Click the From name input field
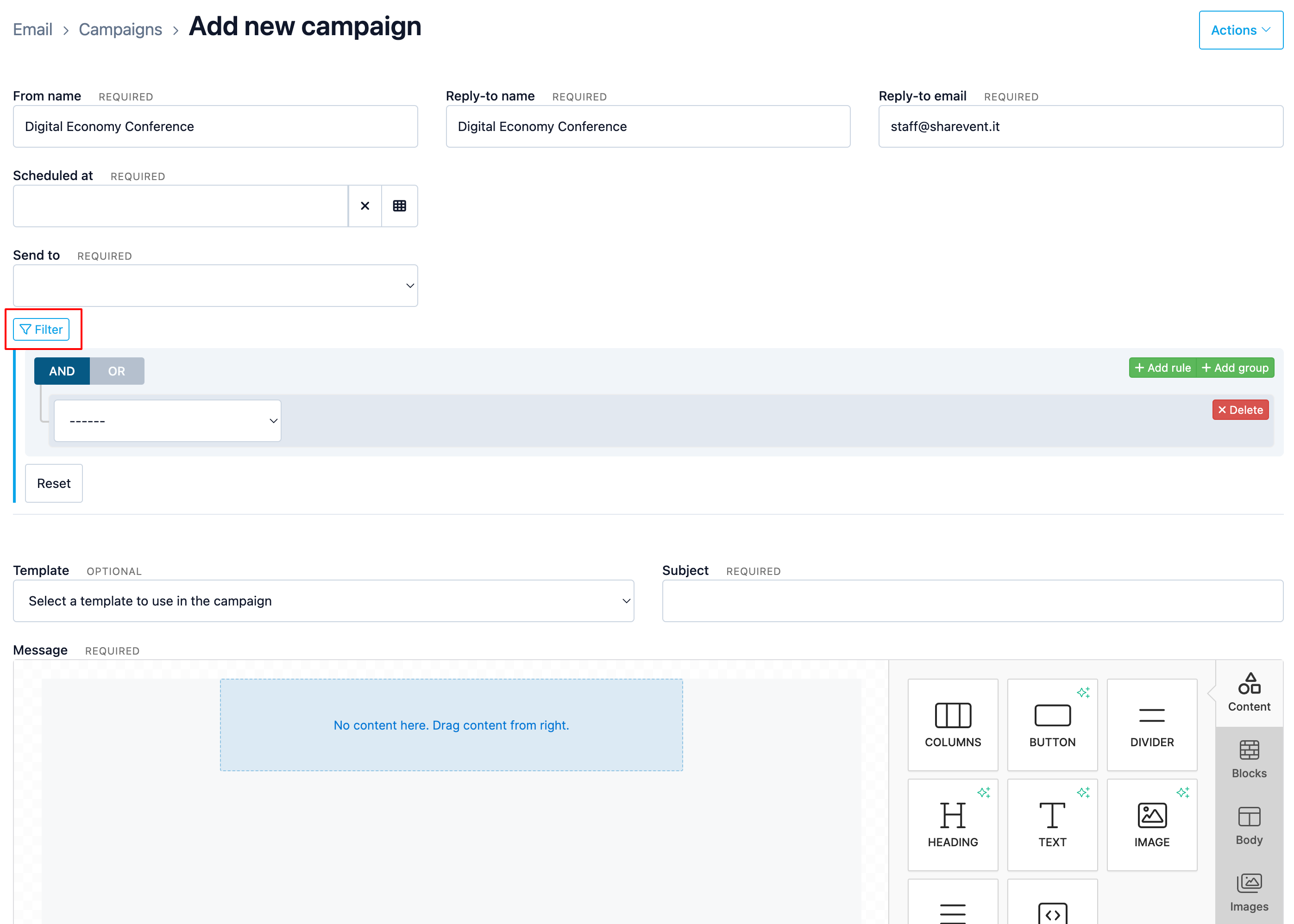The image size is (1294, 924). tap(215, 126)
